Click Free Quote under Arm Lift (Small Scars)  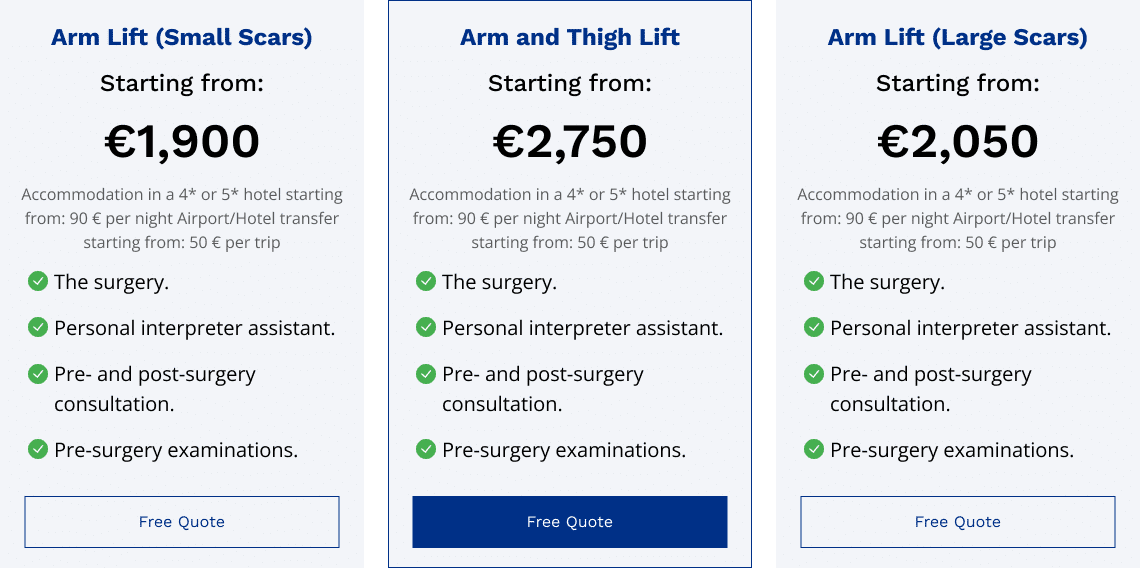click(182, 521)
